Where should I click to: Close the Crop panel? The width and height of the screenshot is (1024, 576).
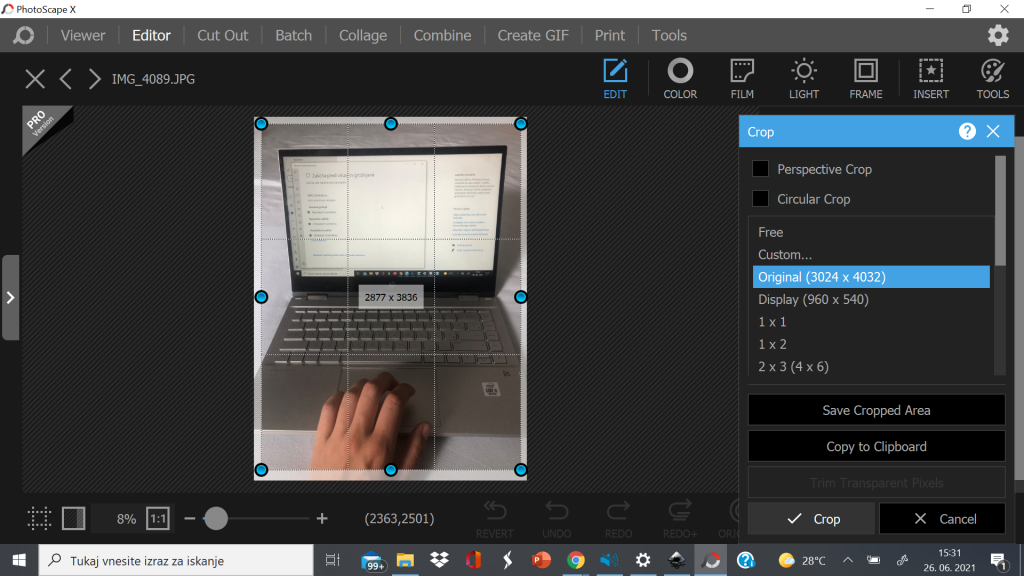pyautogui.click(x=993, y=131)
